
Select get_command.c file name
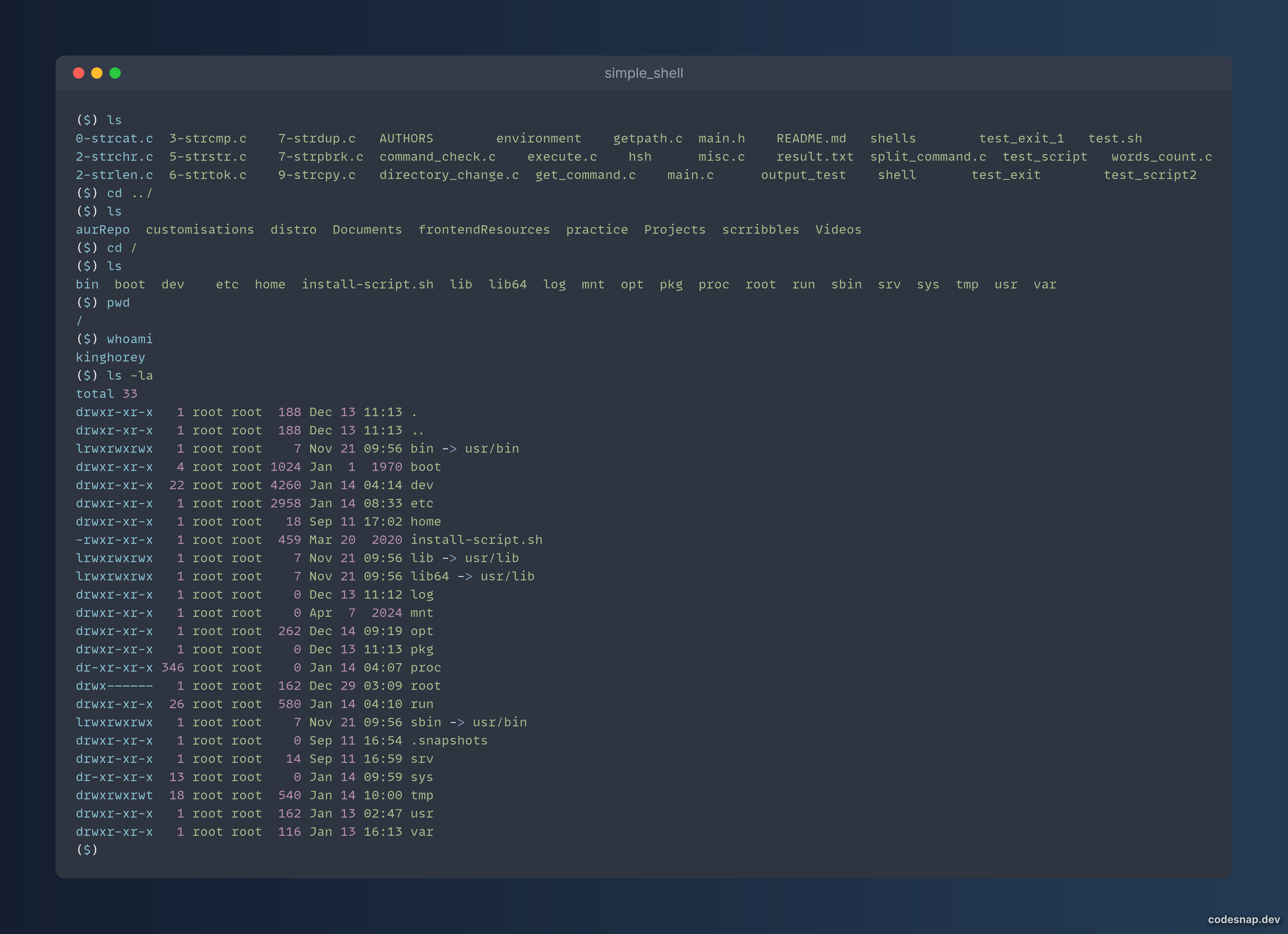point(586,175)
